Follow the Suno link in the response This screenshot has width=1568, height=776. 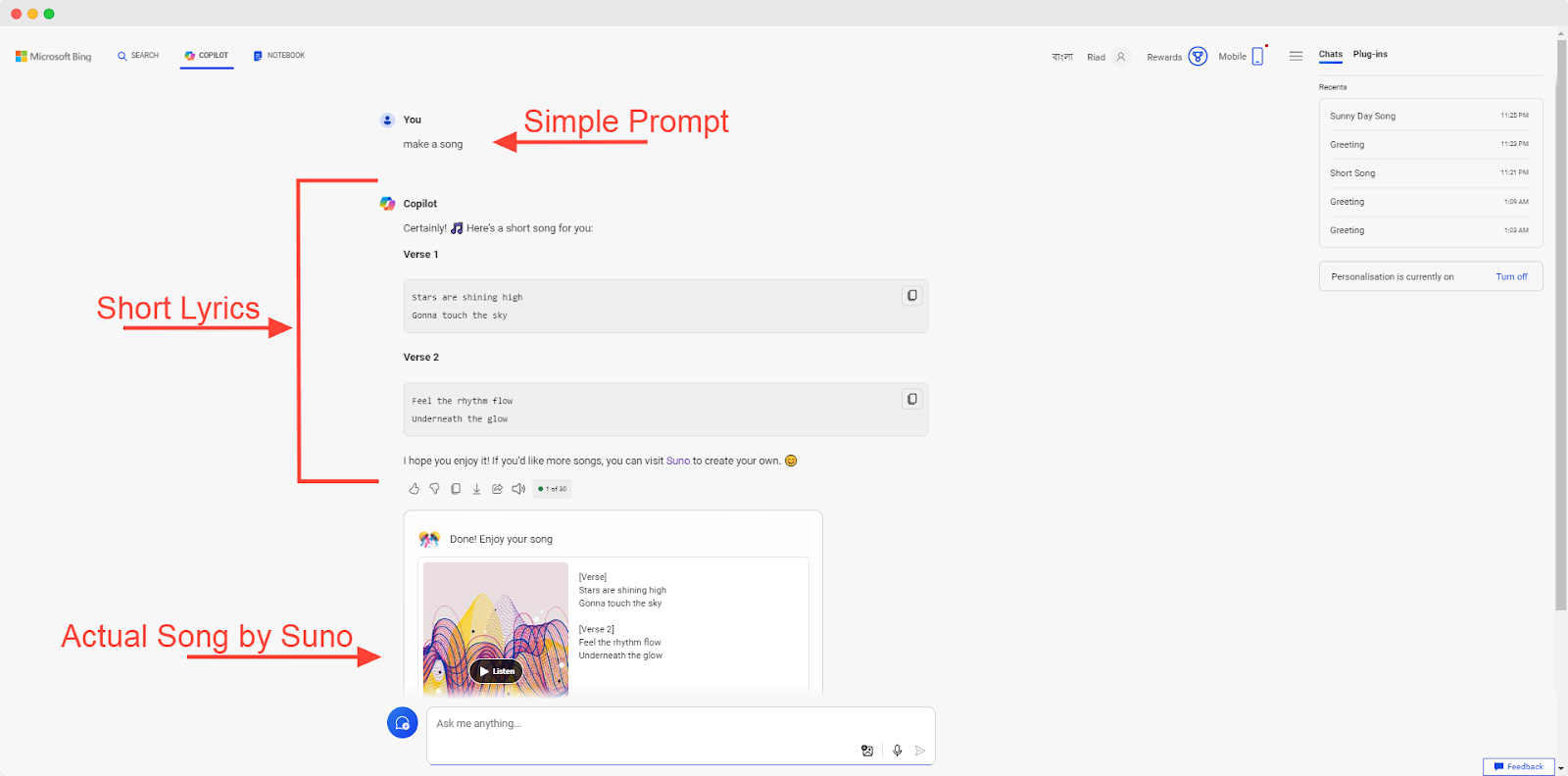pos(678,461)
